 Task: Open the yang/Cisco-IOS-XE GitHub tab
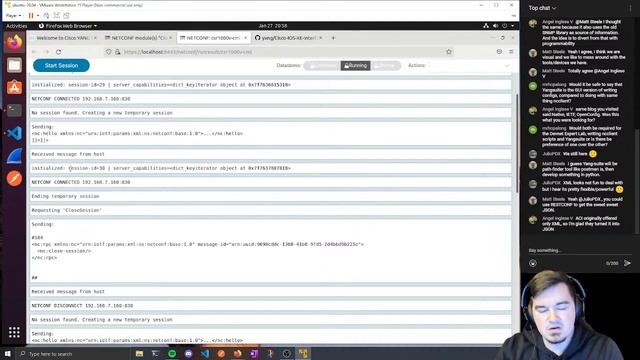288,38
